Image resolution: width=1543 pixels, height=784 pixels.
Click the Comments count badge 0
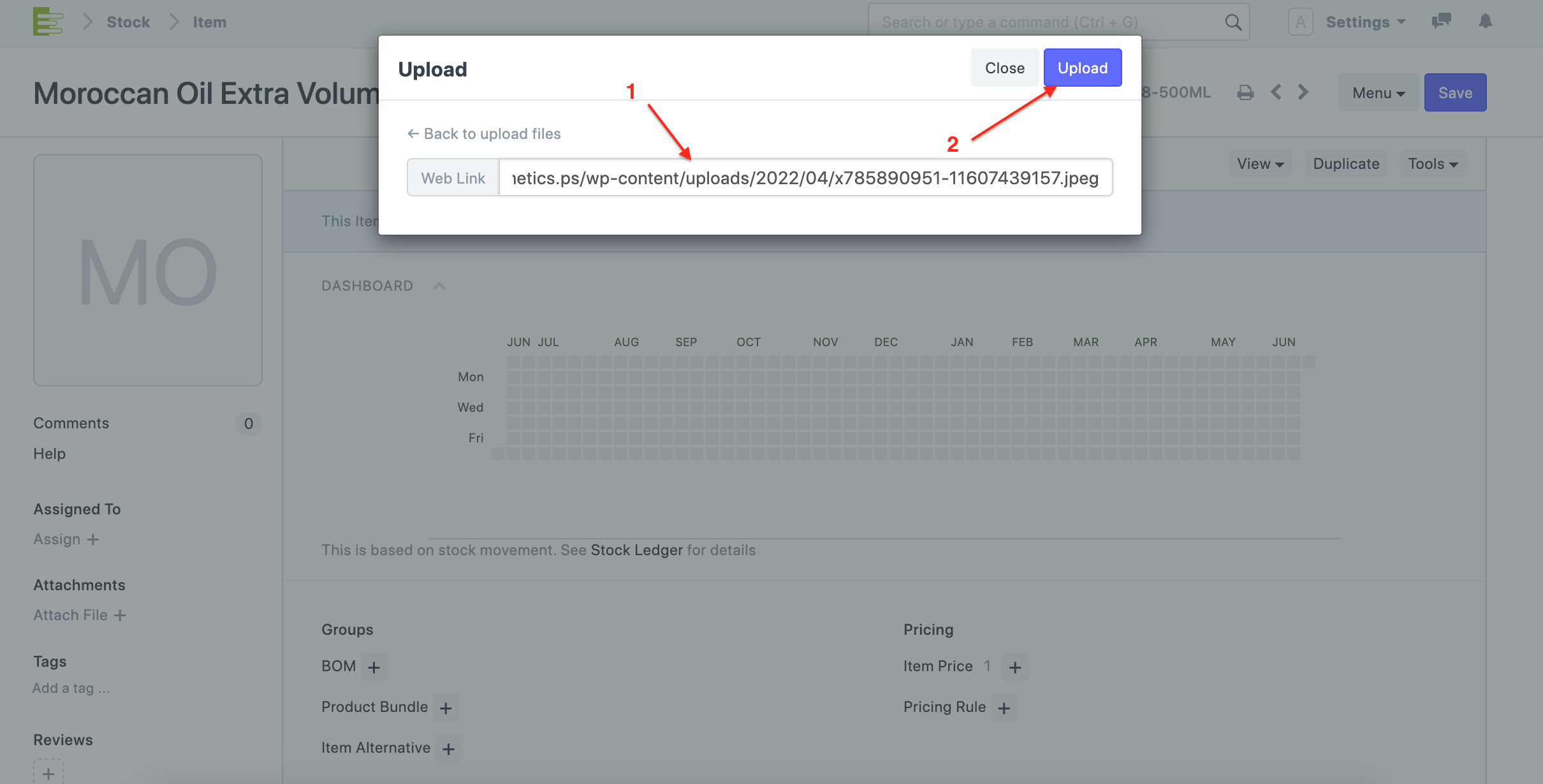249,424
